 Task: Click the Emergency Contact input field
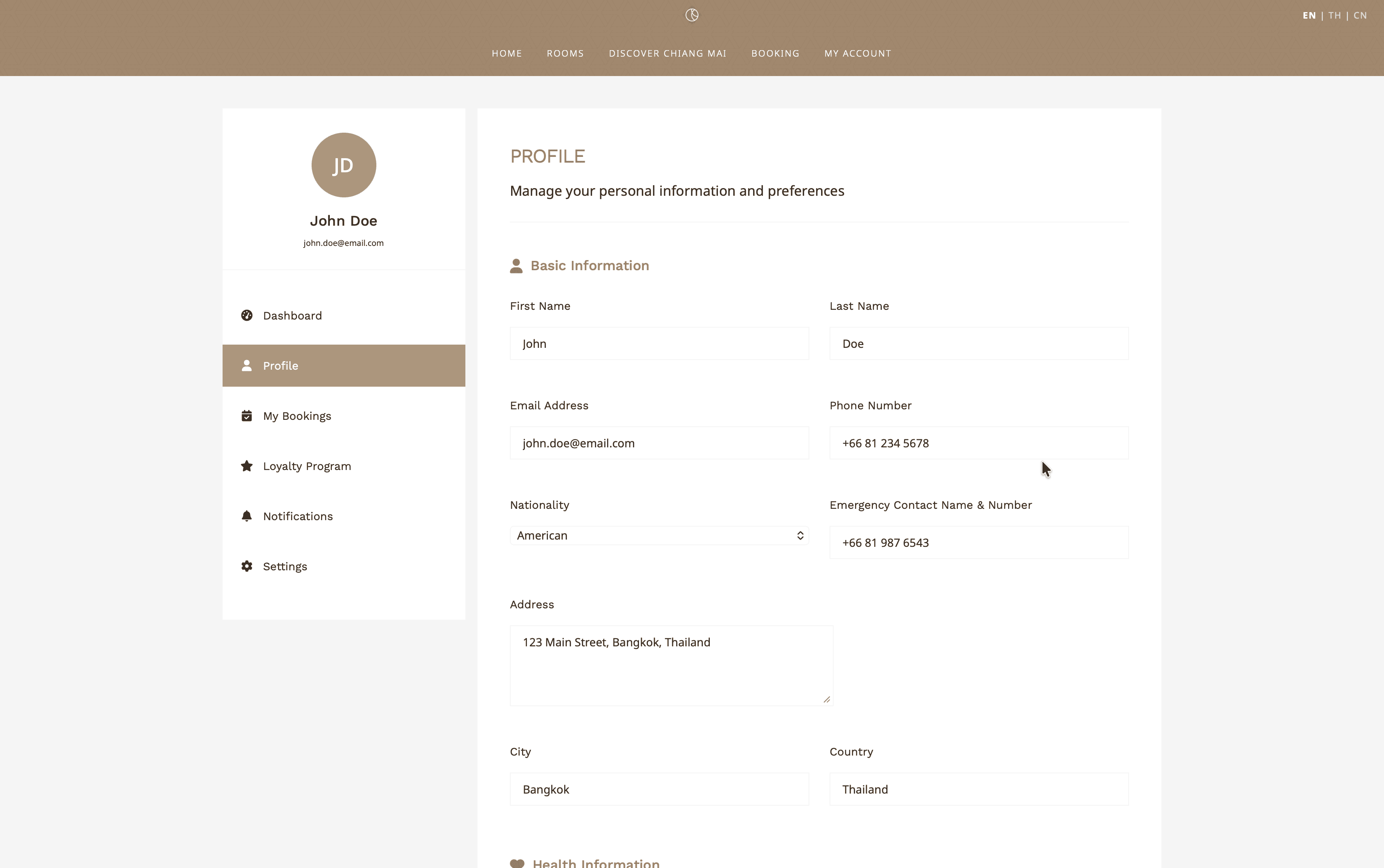click(x=979, y=542)
